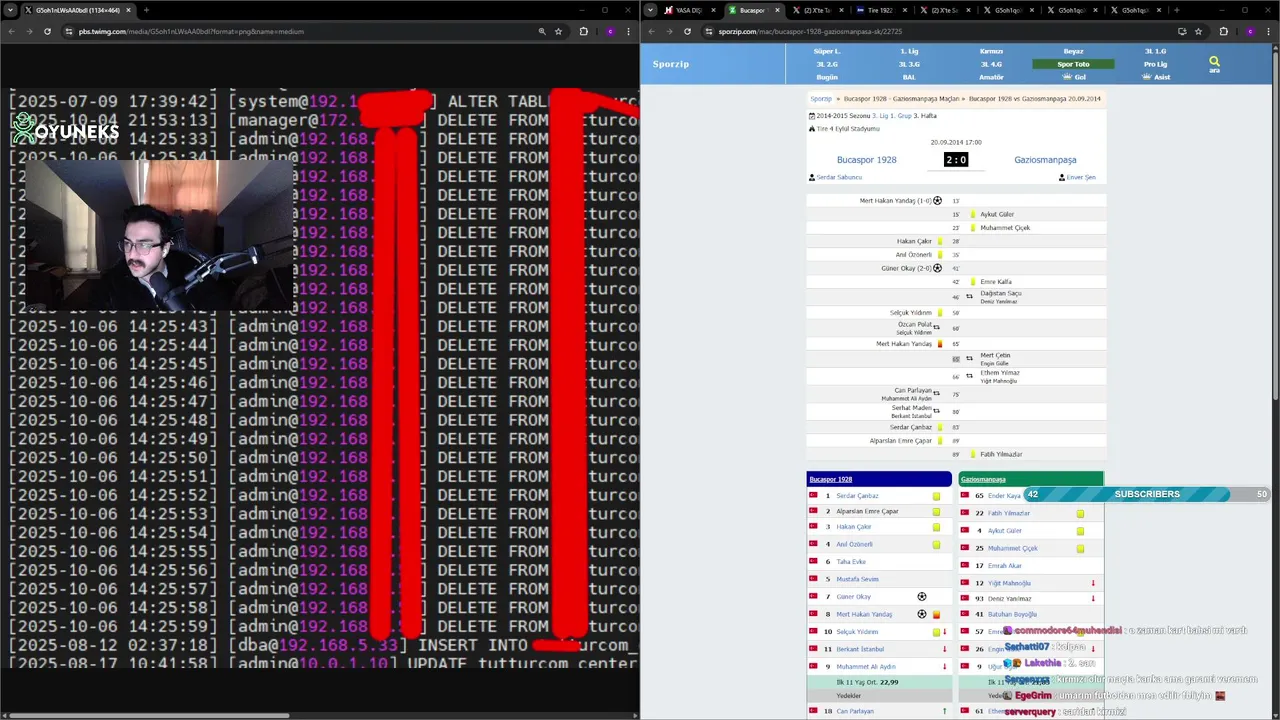Click the 3. Lig 1. Grup season link

coord(891,116)
